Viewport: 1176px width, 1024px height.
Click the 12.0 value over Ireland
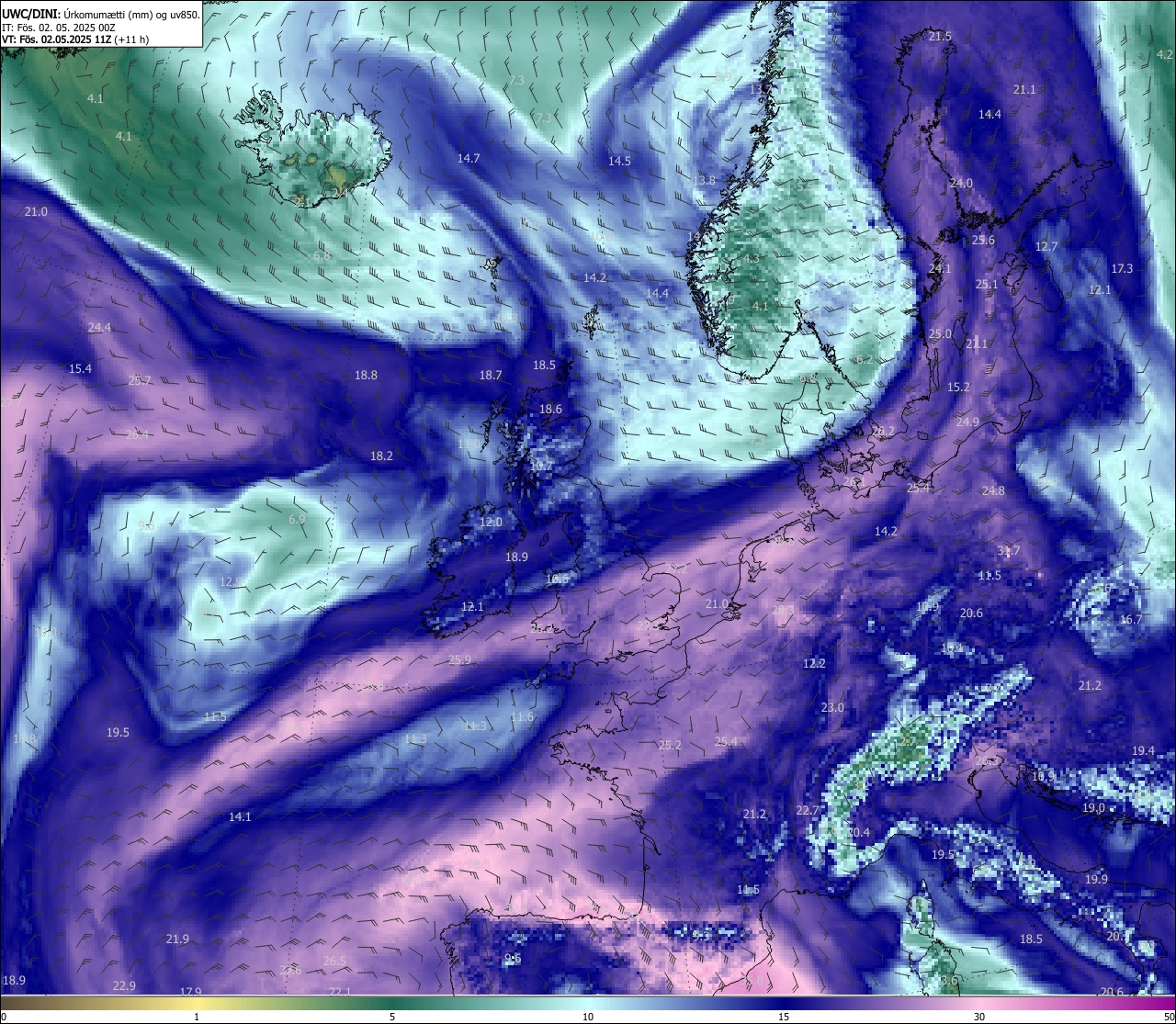click(x=491, y=523)
